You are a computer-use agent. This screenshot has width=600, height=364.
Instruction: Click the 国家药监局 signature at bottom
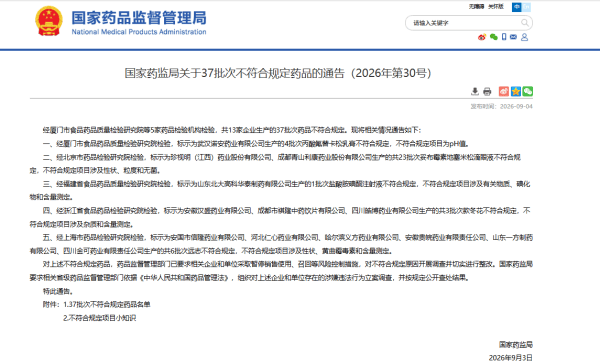click(x=516, y=345)
